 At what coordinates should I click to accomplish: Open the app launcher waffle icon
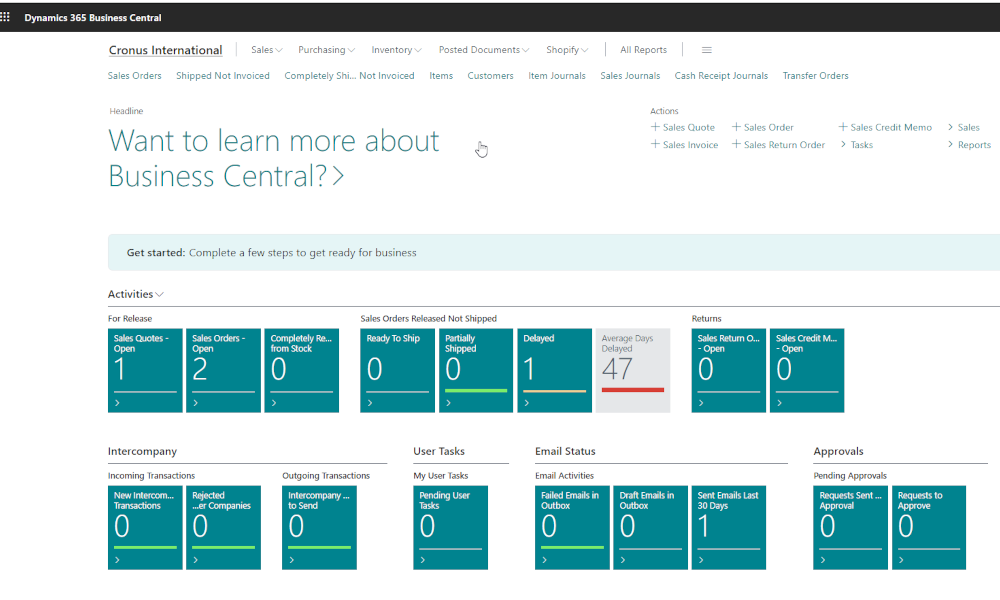click(x=5, y=17)
